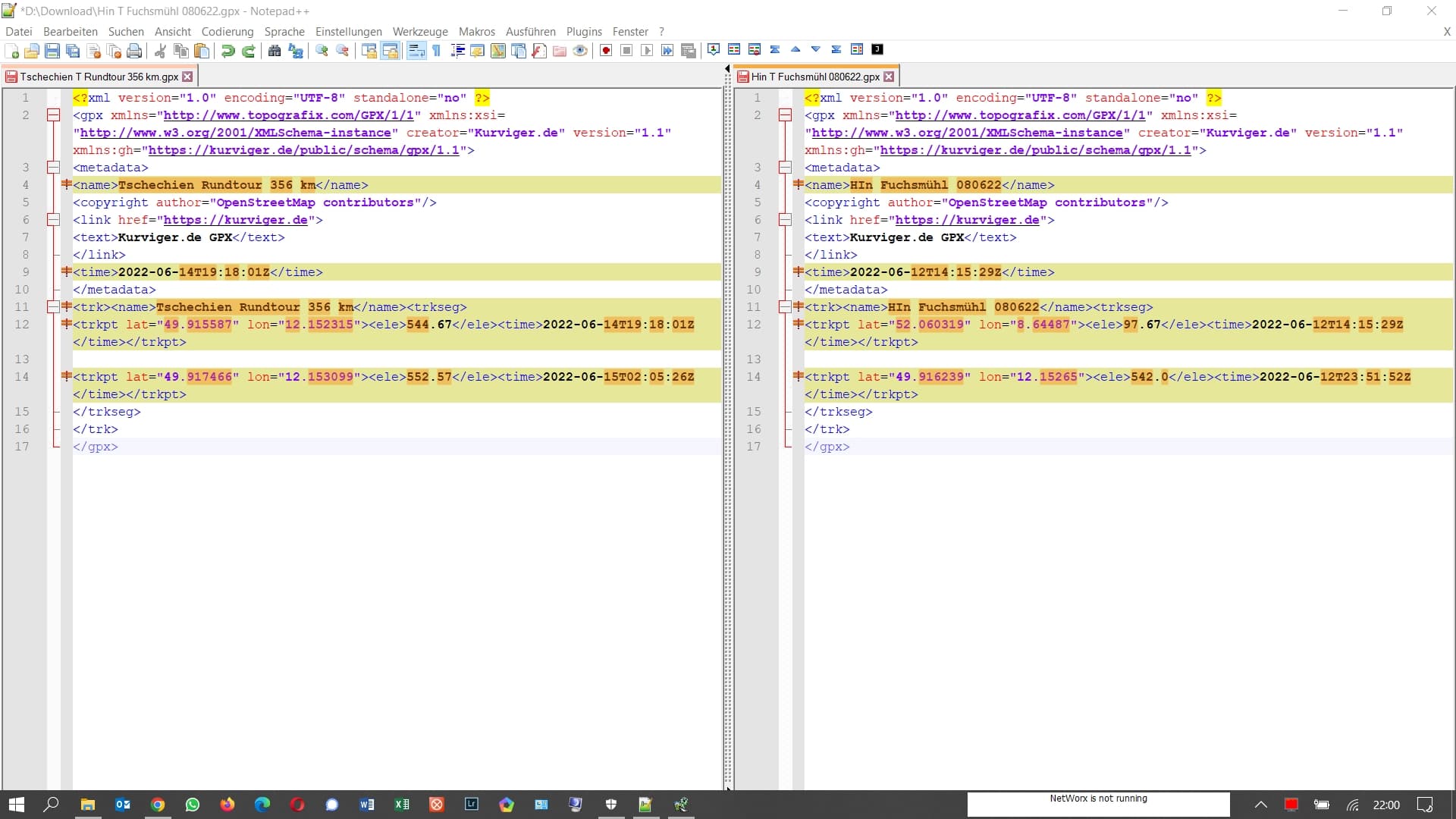Toggle synchronized vertical scrolling icon

point(369,51)
